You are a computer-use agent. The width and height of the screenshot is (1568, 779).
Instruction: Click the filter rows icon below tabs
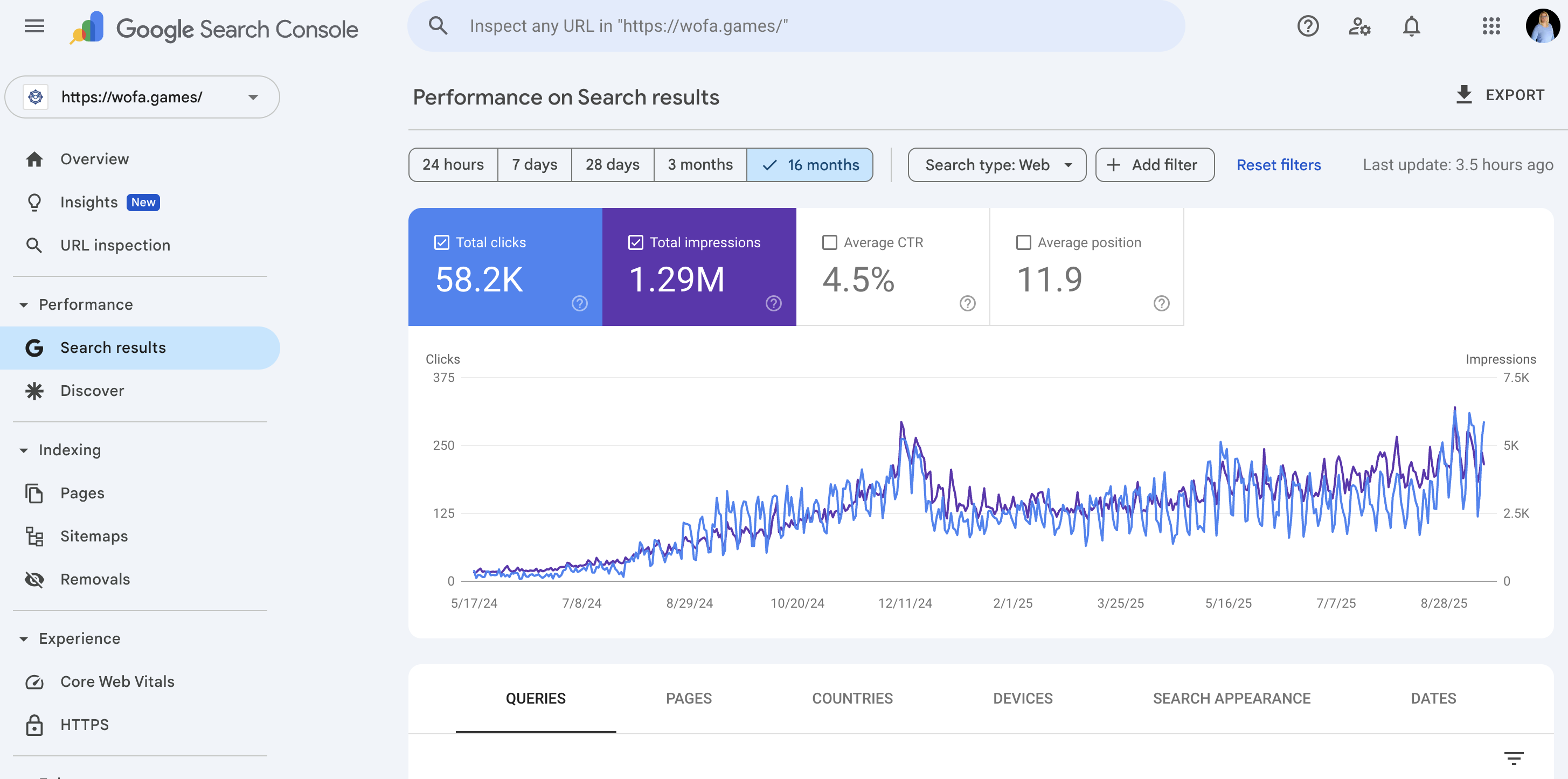1513,757
